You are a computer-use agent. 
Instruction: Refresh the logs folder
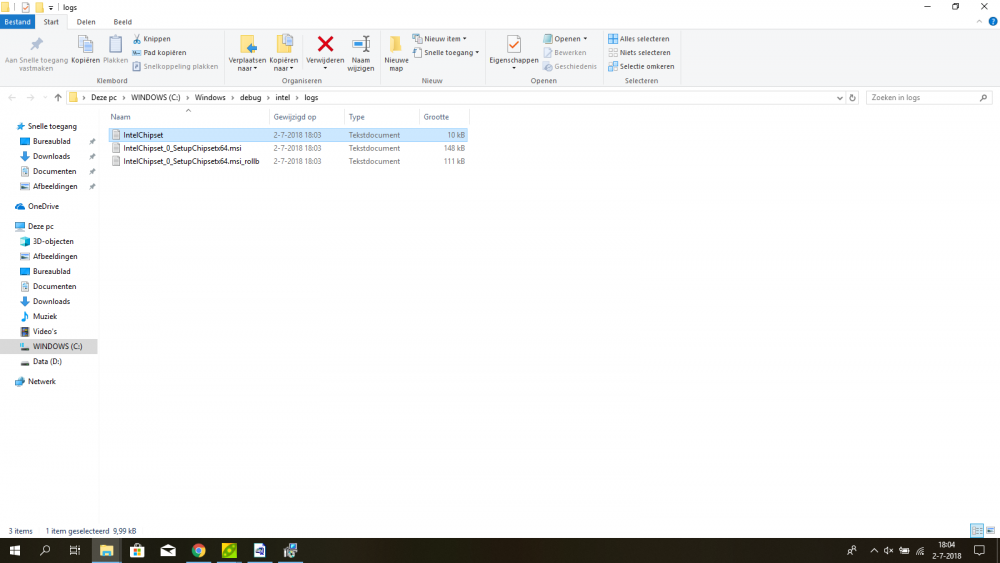852,98
